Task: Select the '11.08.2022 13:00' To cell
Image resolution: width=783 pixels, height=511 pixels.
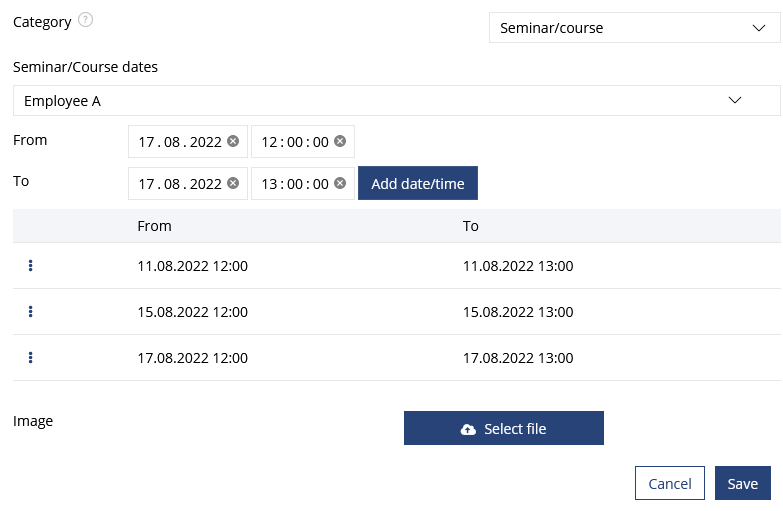Action: (x=518, y=266)
